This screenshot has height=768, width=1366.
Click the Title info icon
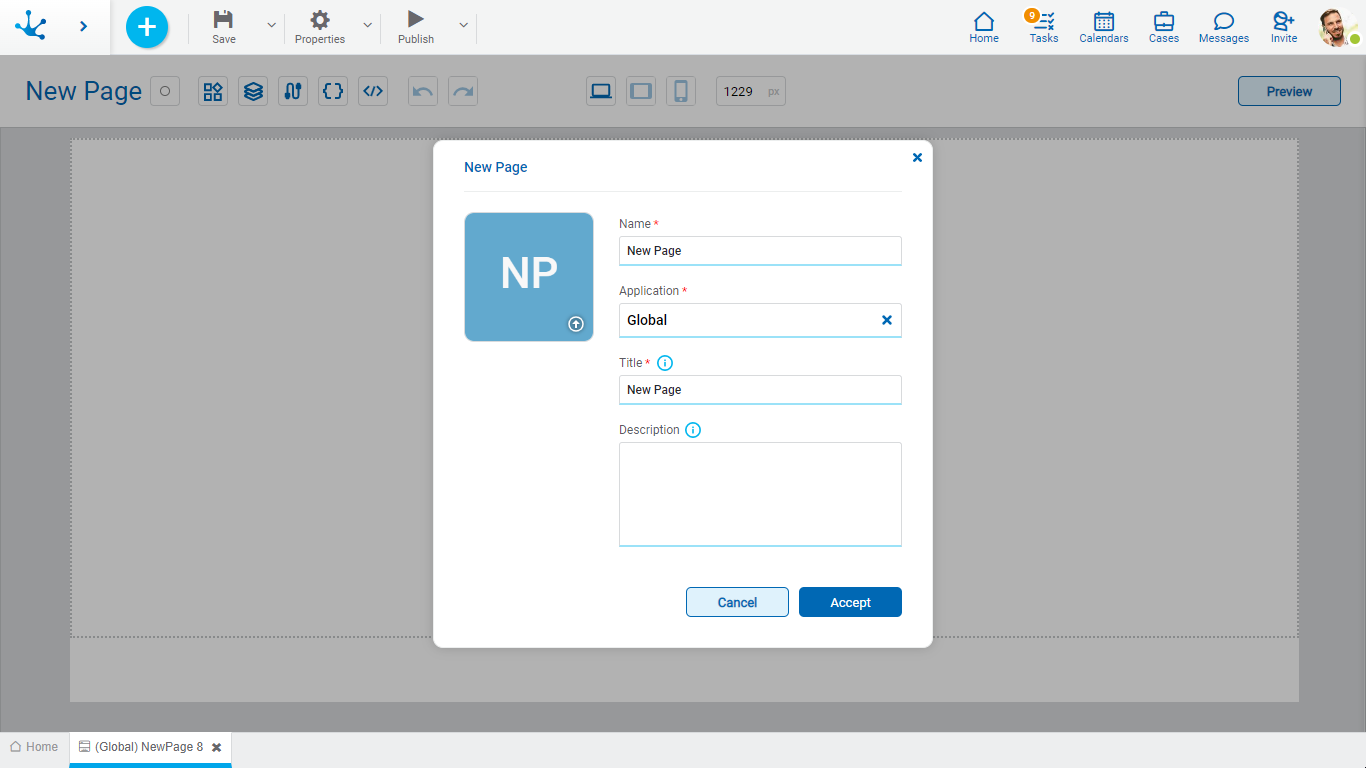pyautogui.click(x=665, y=363)
